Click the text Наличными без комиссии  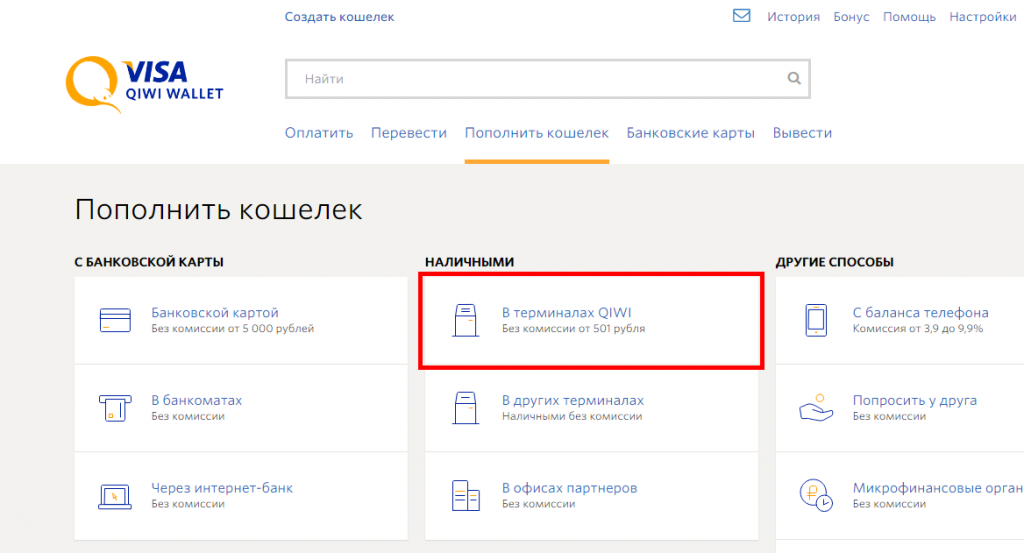tap(572, 416)
